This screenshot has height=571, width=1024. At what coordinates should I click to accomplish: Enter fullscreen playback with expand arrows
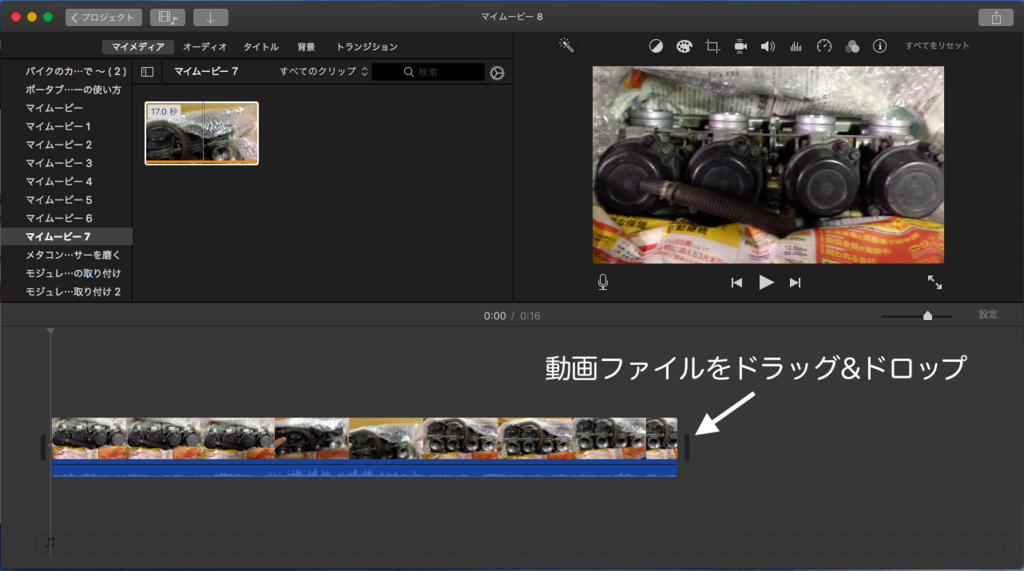935,282
